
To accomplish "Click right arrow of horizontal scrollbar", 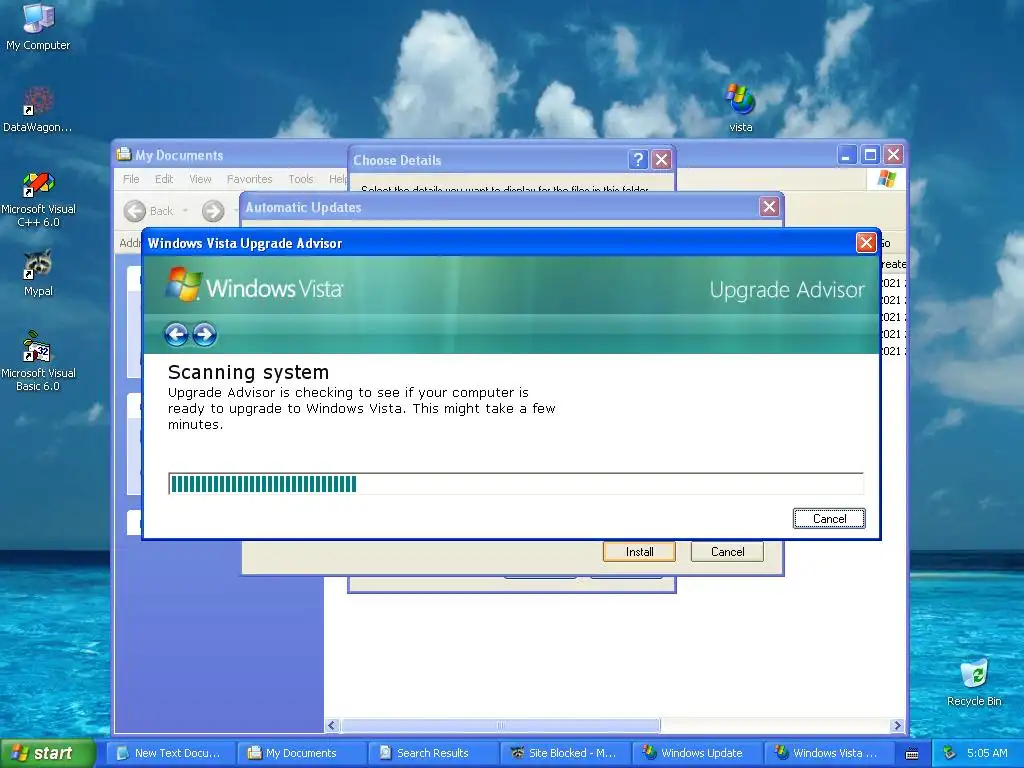I will (x=897, y=726).
